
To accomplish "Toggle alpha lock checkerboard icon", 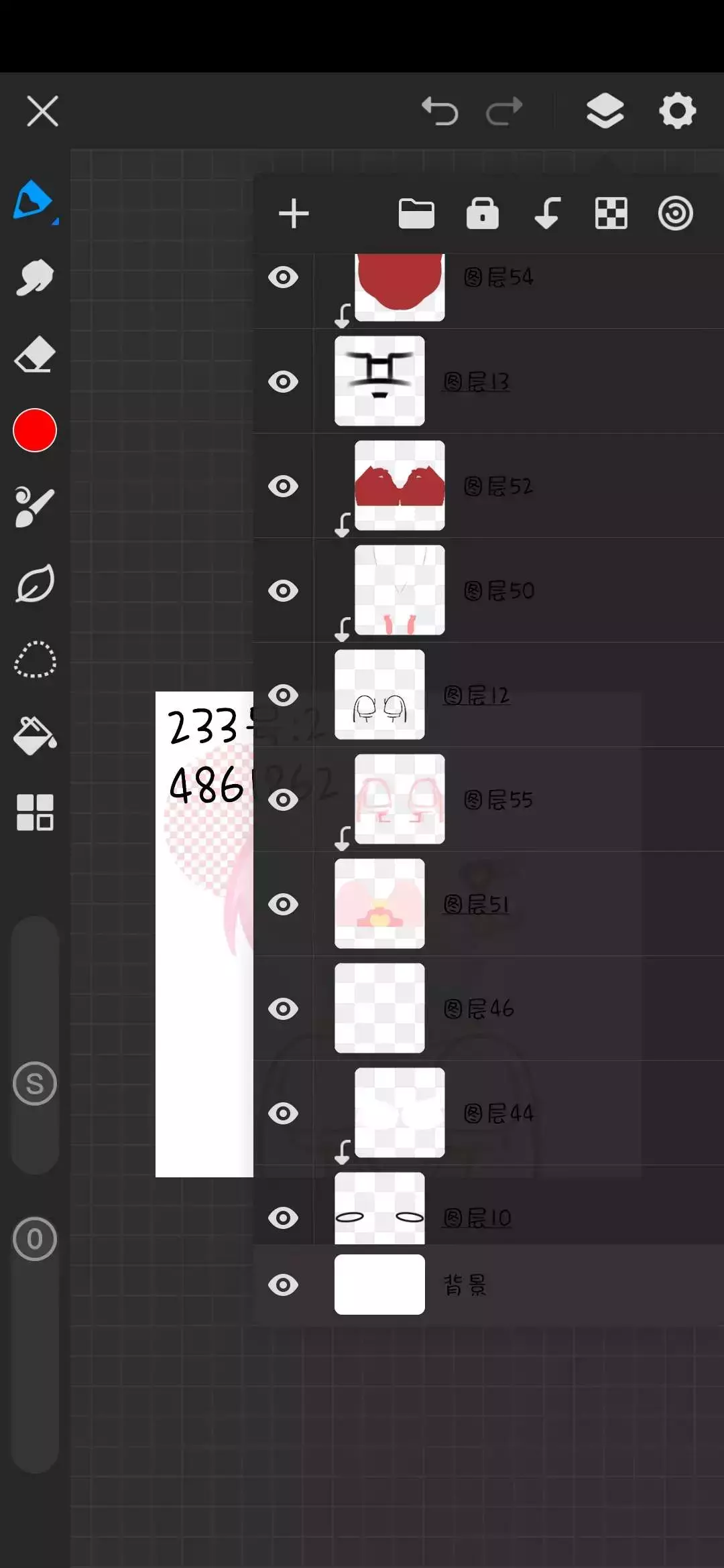I will click(x=611, y=214).
